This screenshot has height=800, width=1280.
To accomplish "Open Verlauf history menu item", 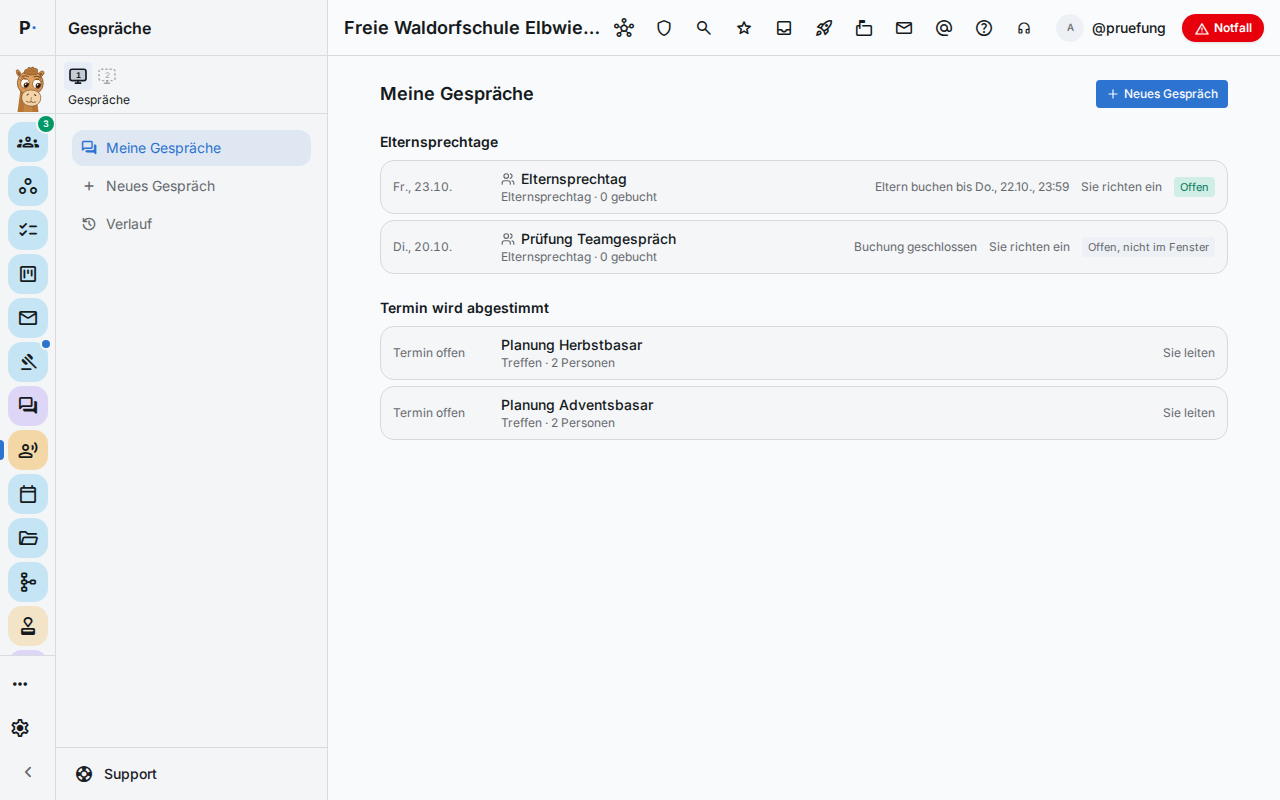I will [191, 224].
